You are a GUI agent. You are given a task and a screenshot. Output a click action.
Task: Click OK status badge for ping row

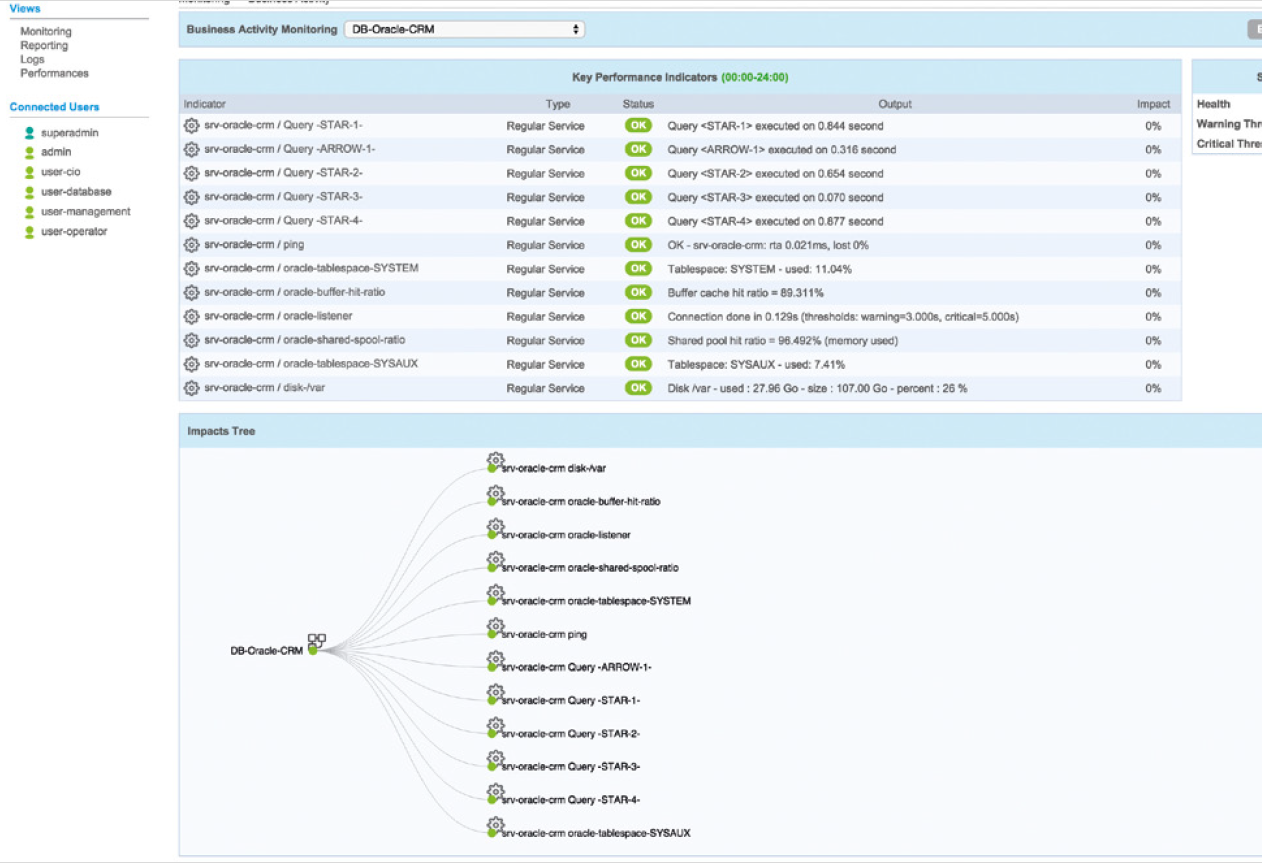point(638,245)
